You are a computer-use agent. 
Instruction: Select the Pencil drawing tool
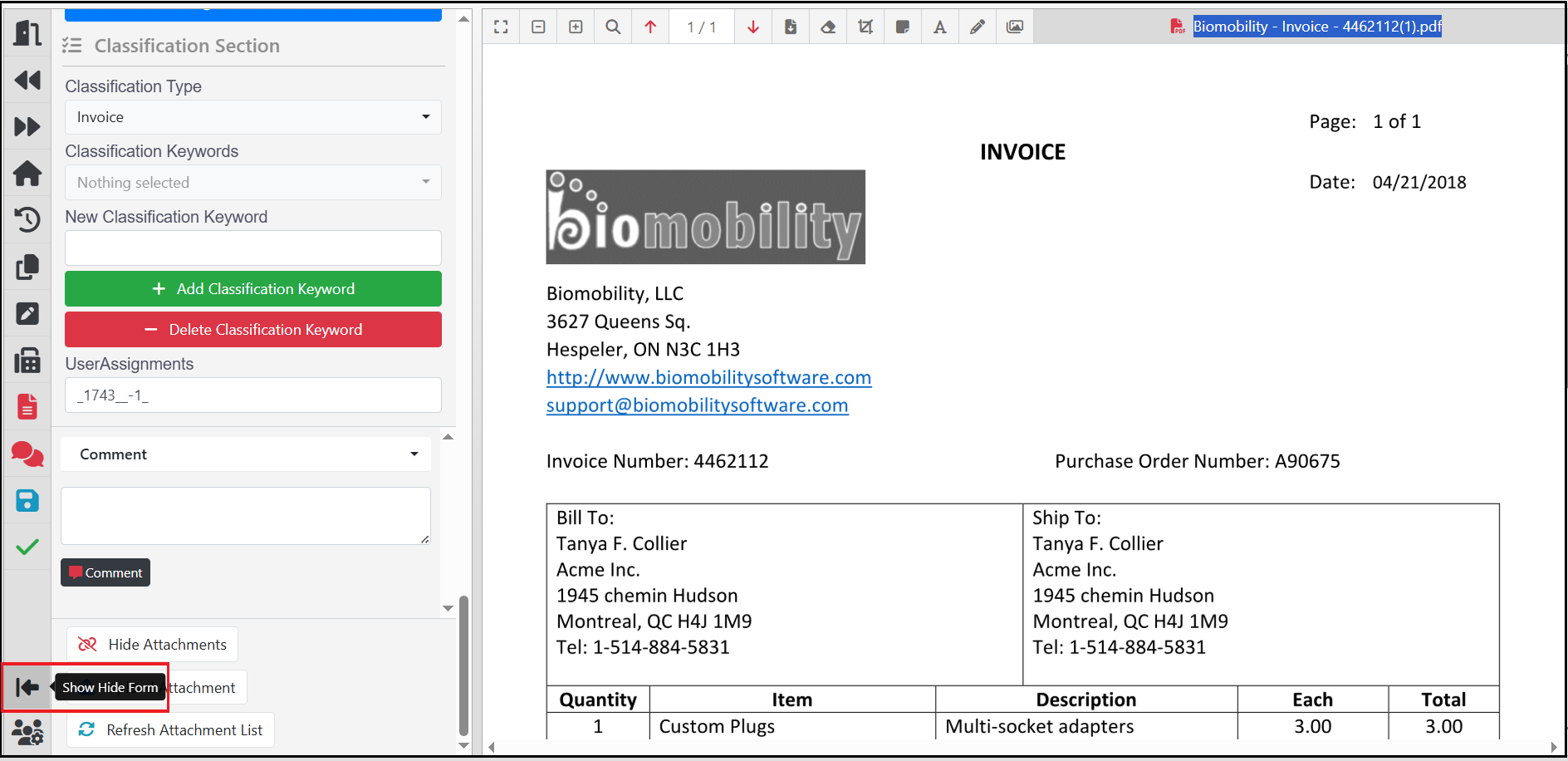click(x=978, y=27)
